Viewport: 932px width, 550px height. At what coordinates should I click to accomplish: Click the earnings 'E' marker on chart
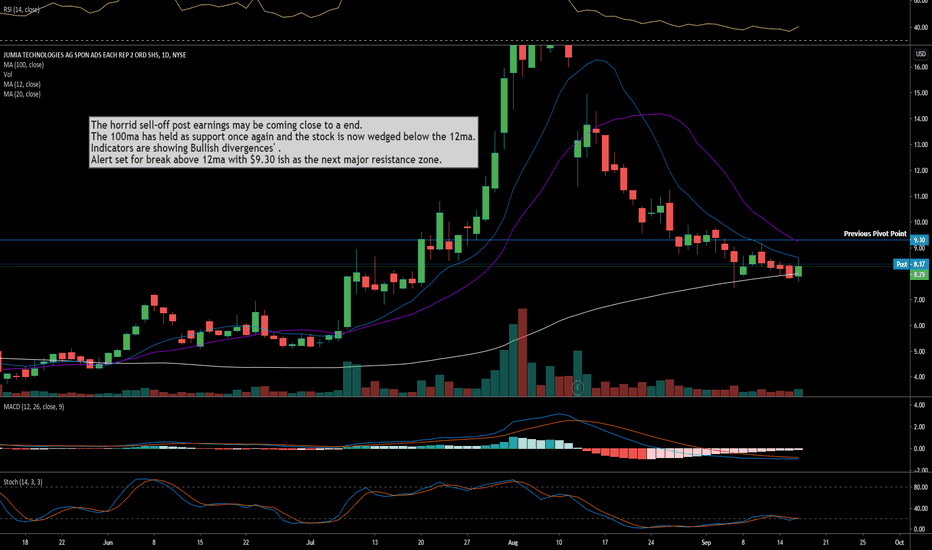click(x=577, y=388)
